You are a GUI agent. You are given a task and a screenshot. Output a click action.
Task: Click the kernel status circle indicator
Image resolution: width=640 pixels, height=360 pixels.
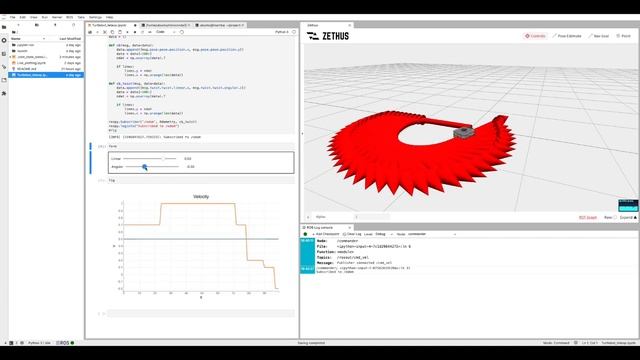pos(294,32)
